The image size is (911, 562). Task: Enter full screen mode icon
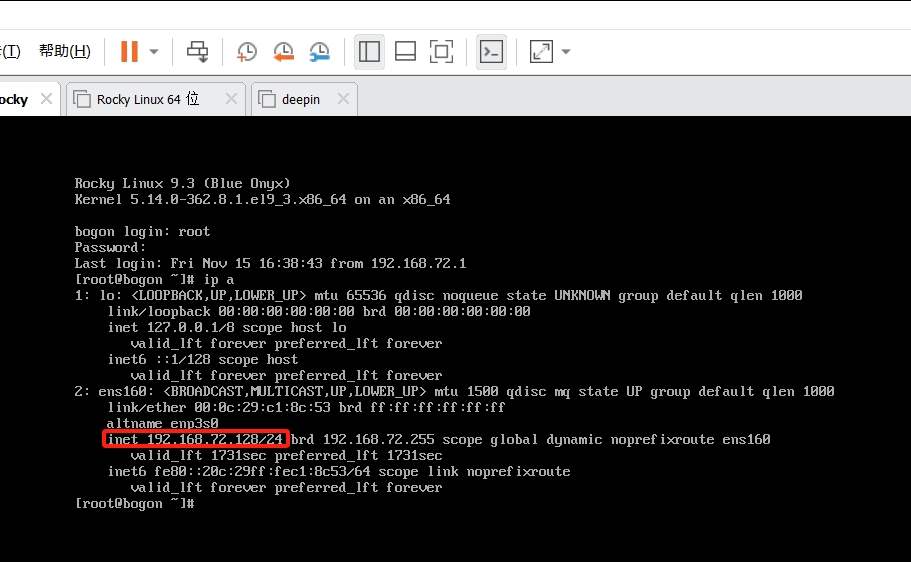click(441, 52)
